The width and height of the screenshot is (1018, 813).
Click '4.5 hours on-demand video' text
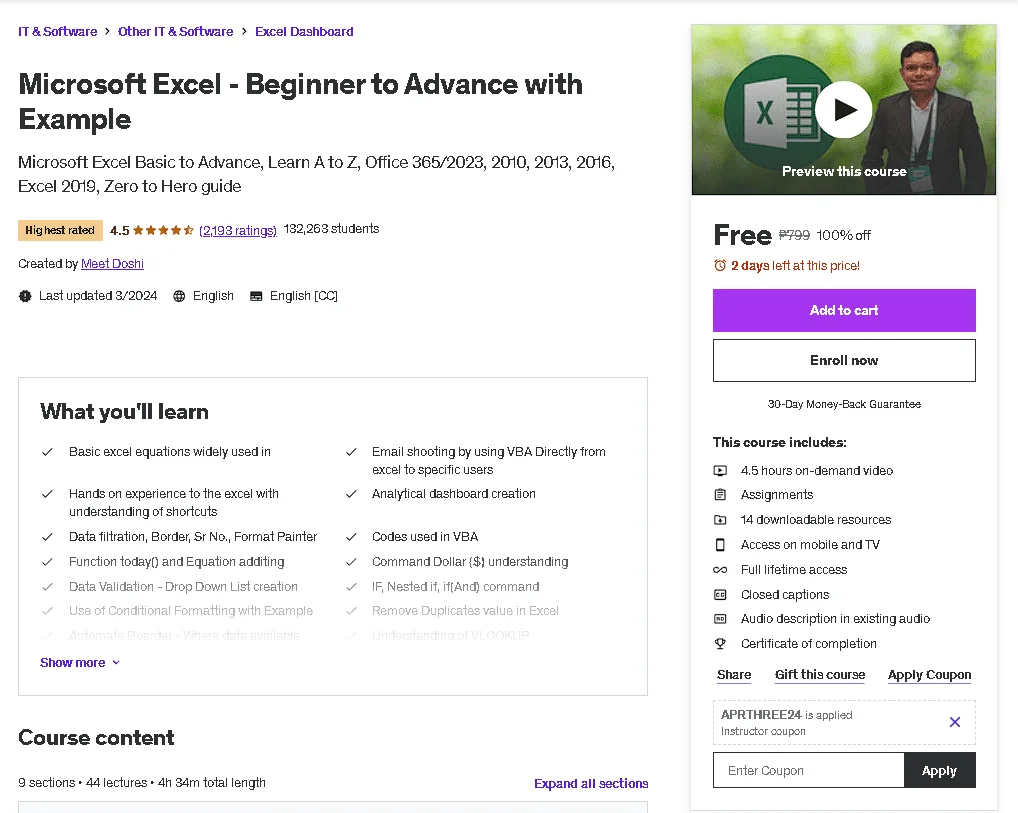(817, 470)
